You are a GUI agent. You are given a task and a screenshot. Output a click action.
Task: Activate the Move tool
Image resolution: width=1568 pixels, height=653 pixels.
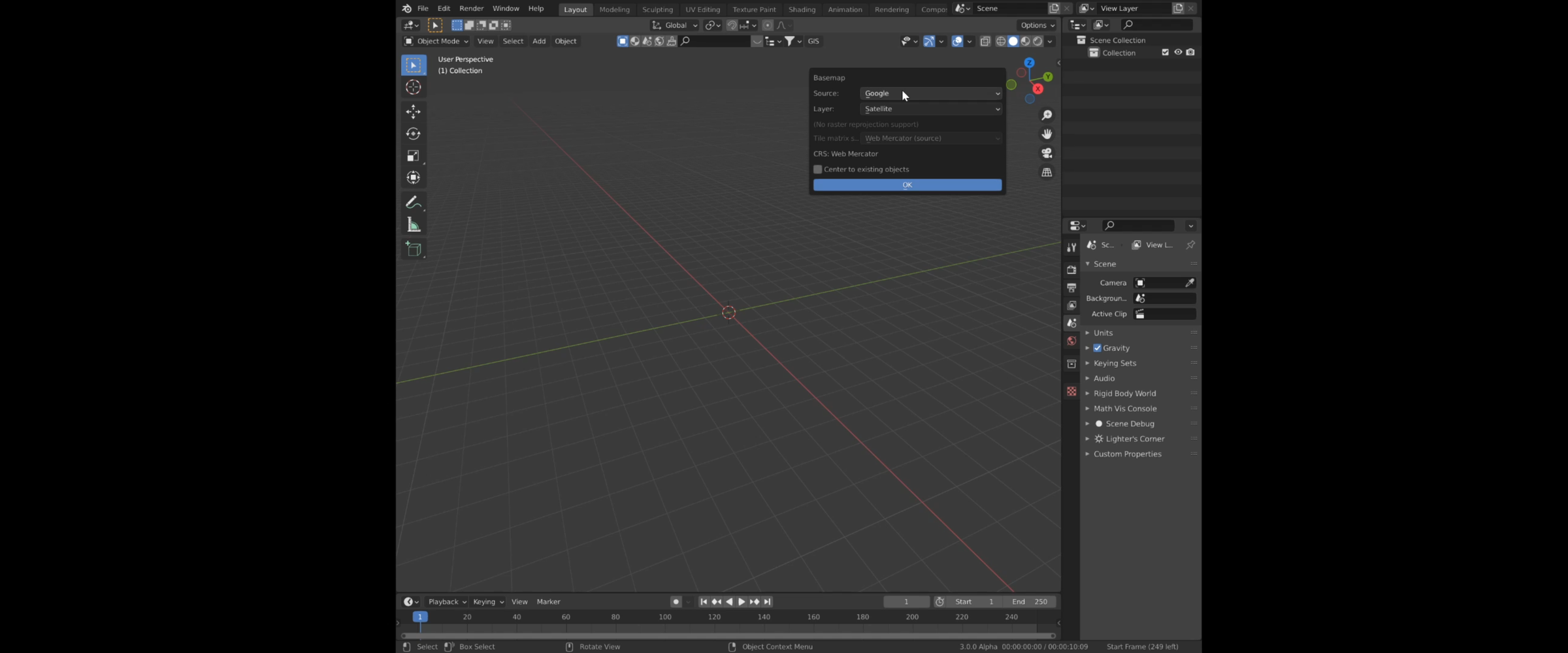(413, 112)
